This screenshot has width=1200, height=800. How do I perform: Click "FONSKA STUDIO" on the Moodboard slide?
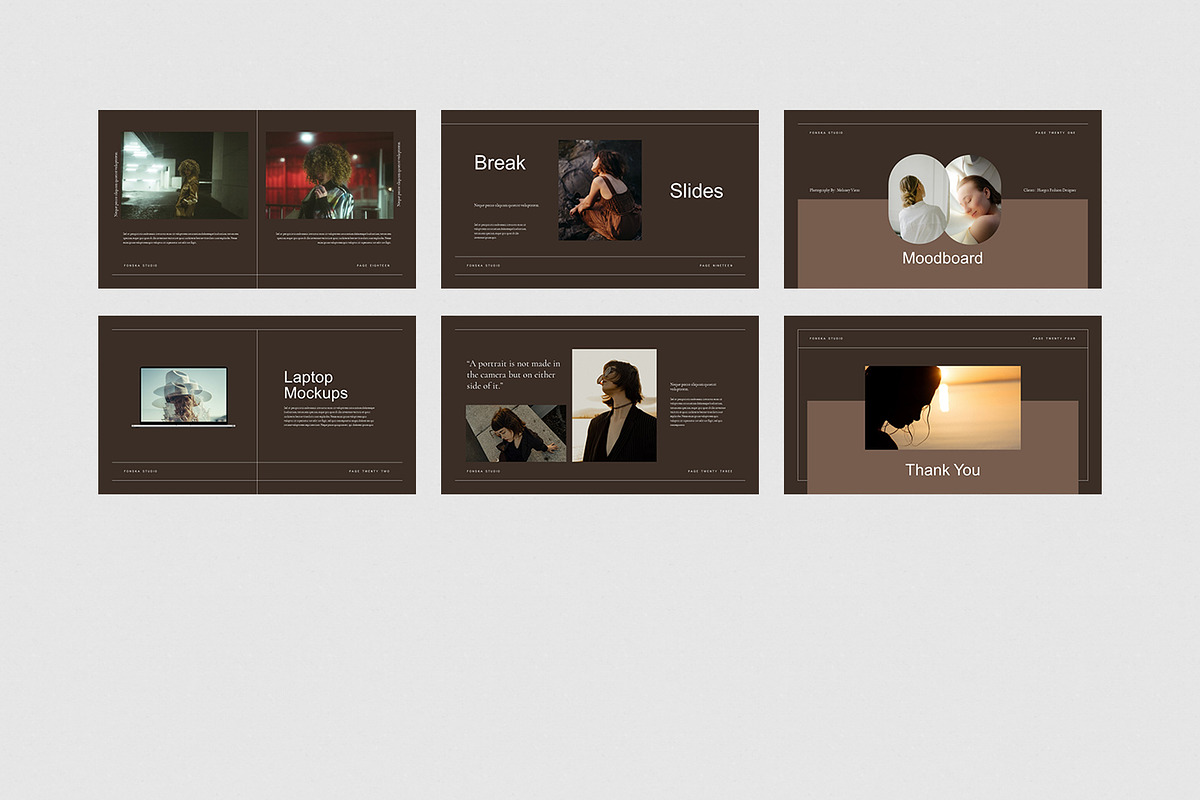click(827, 133)
